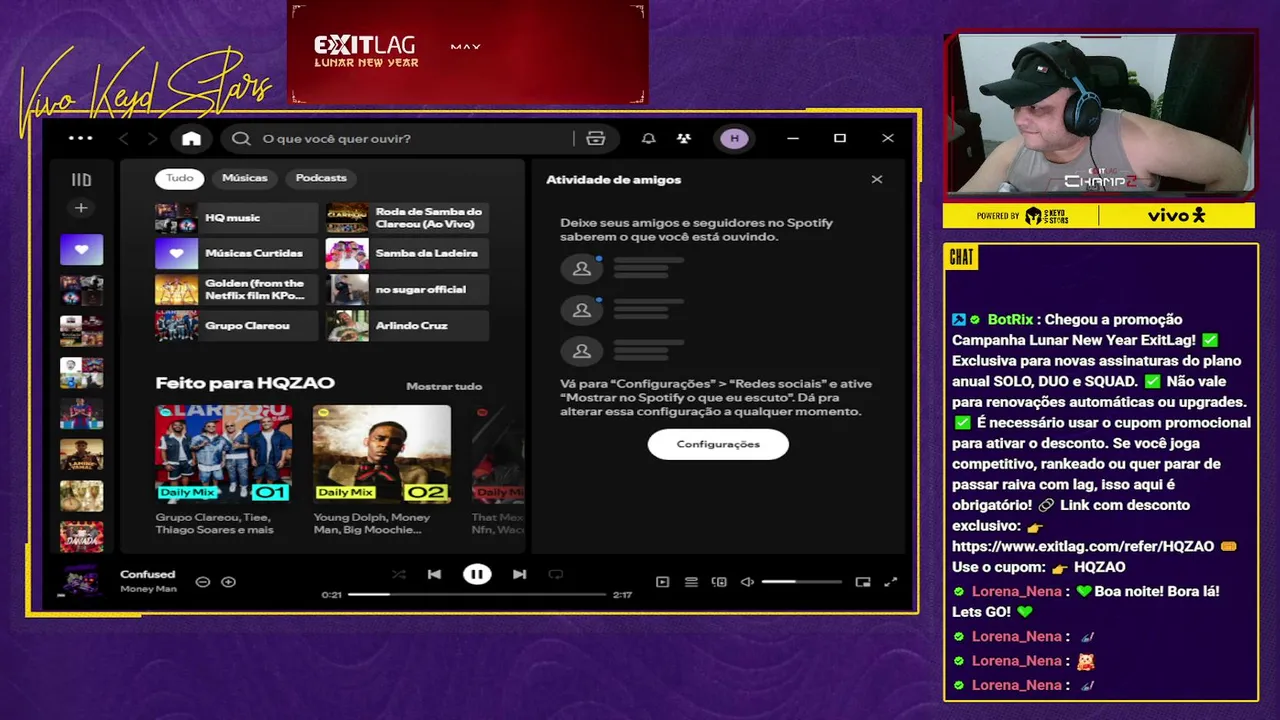1280x720 pixels.
Task: Select the Podcasts filter chip
Action: 321,178
